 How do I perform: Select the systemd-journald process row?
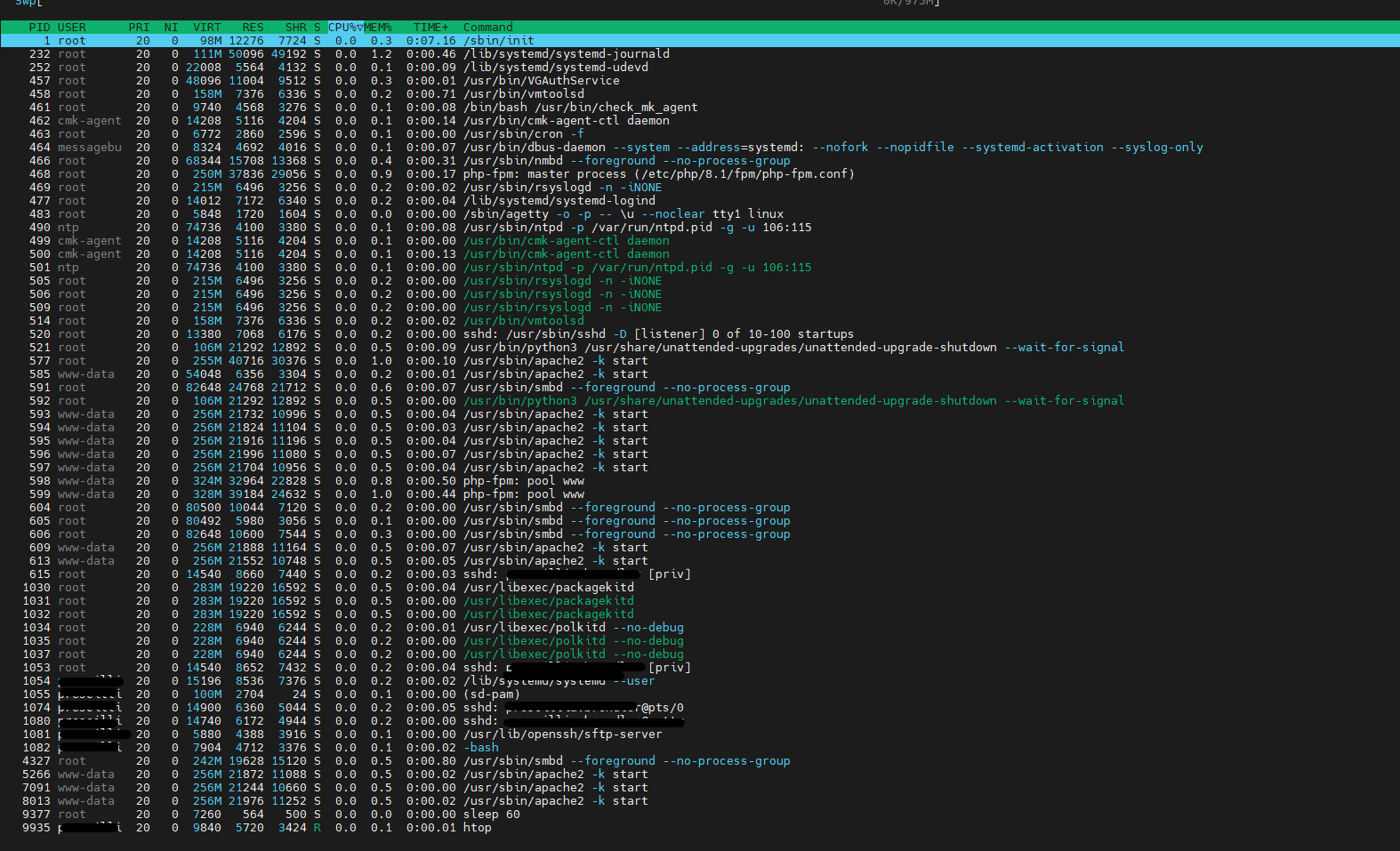(700, 54)
